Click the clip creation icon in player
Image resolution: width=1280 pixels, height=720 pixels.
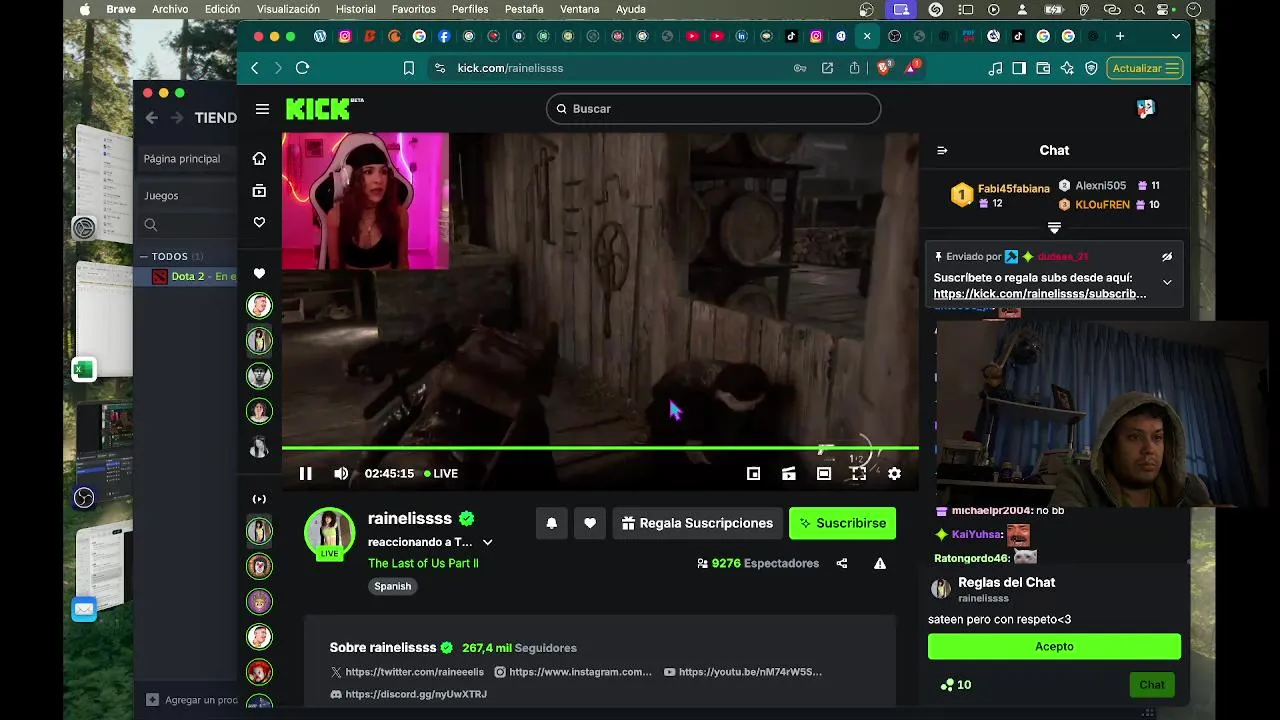(x=789, y=474)
